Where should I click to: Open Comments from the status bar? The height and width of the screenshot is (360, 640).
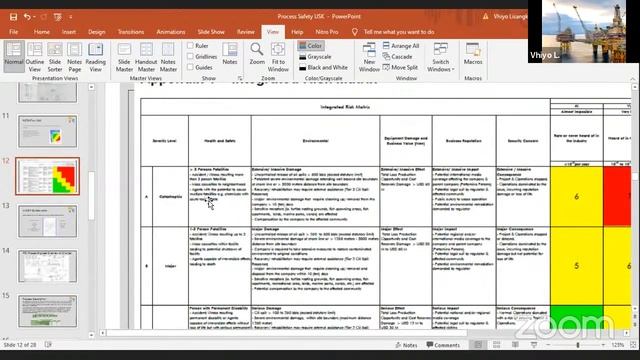443,345
